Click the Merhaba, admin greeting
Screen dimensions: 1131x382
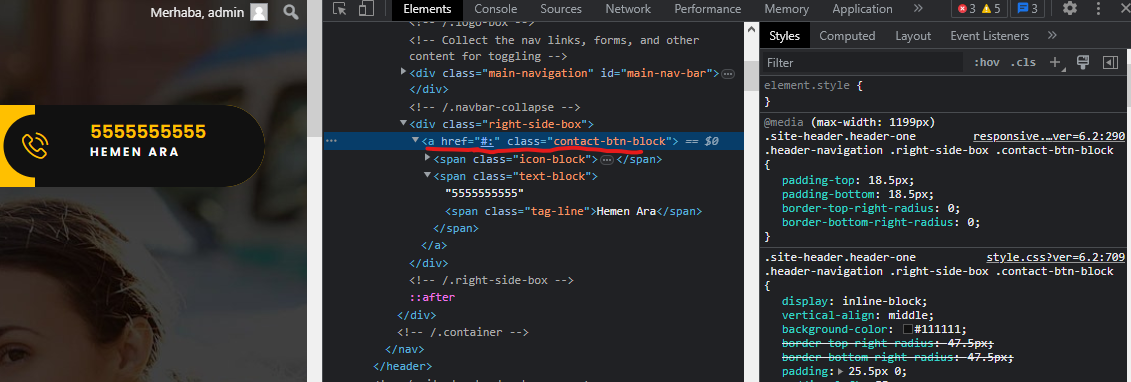[197, 12]
